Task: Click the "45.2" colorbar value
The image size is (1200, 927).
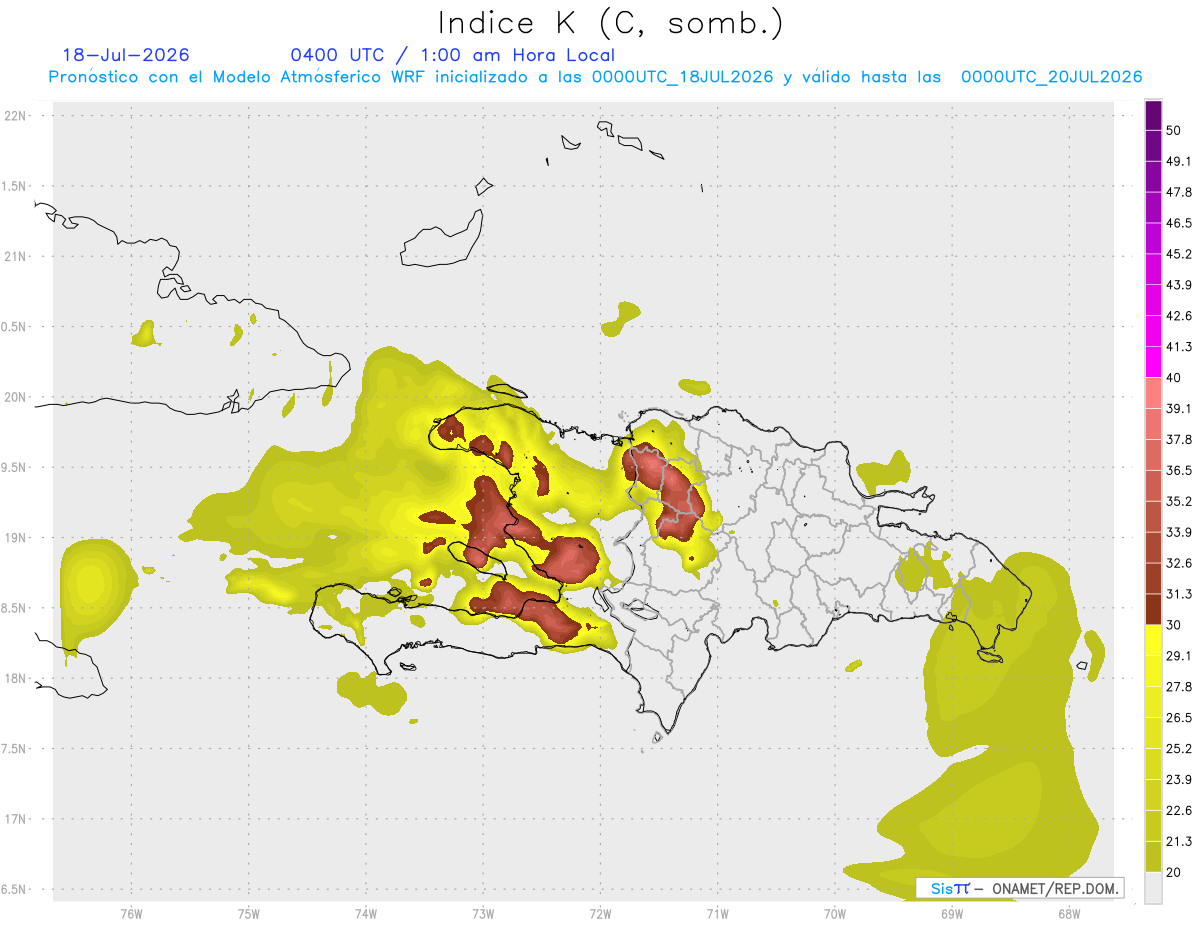Action: (1179, 254)
